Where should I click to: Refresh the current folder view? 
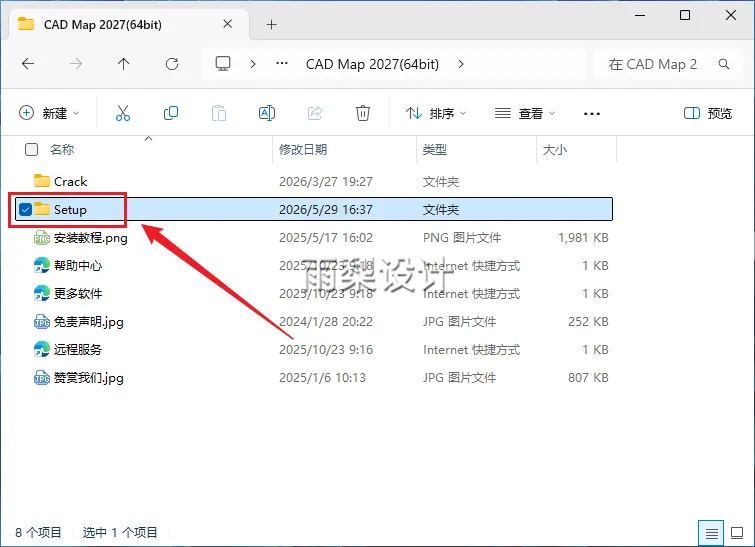pyautogui.click(x=172, y=64)
